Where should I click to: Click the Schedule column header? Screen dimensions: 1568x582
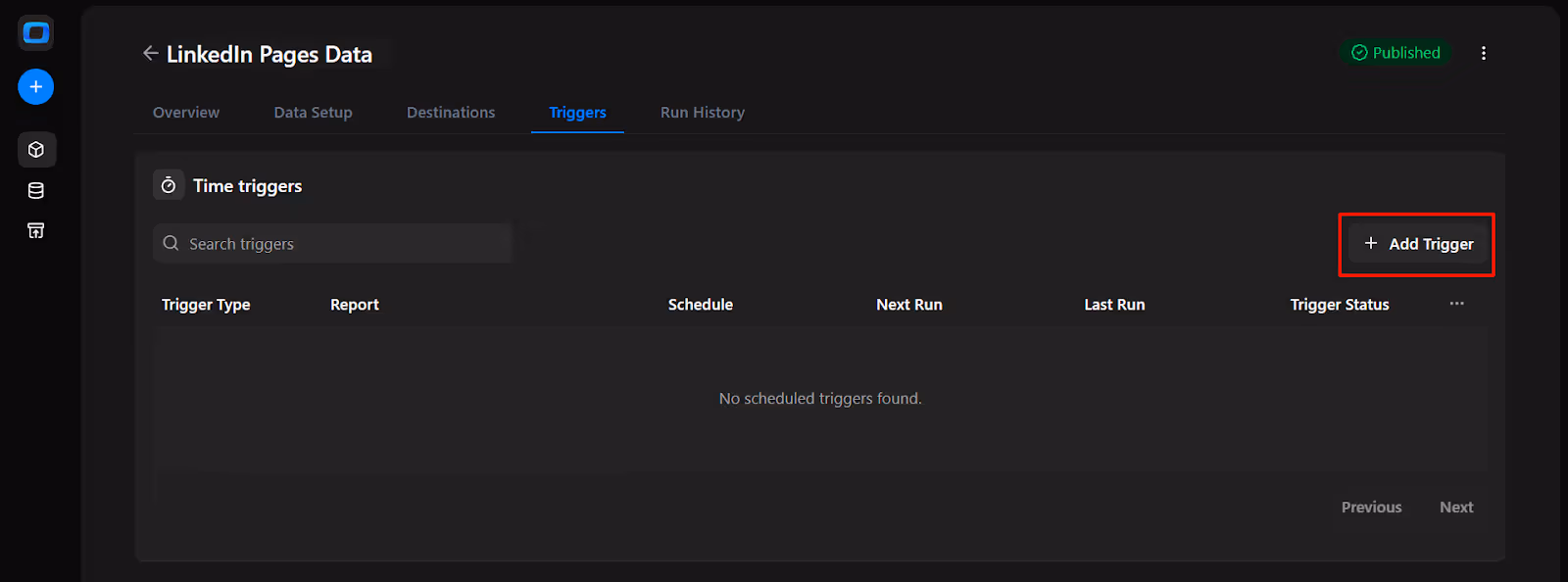pos(701,305)
